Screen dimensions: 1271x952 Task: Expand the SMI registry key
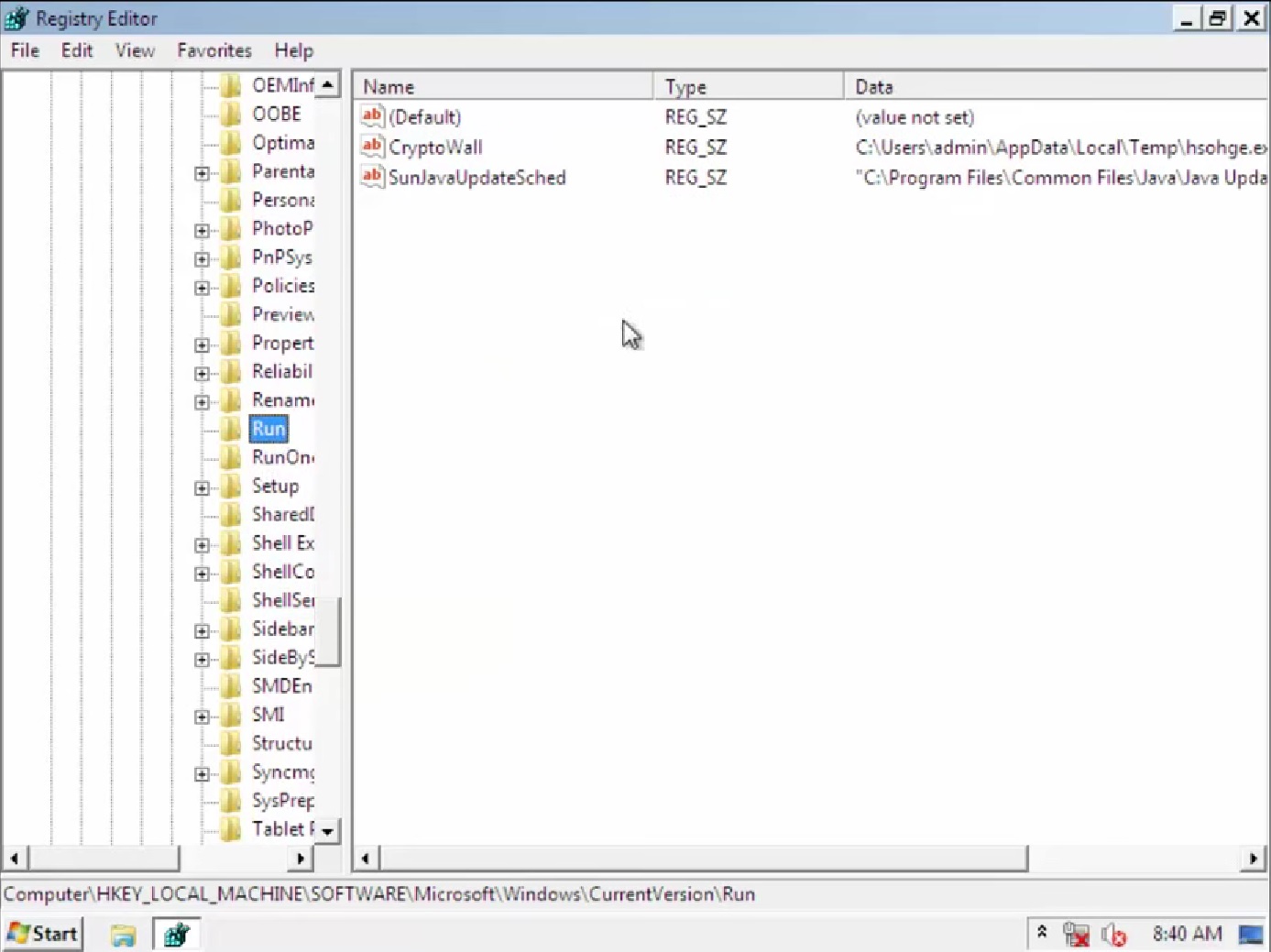(x=202, y=717)
